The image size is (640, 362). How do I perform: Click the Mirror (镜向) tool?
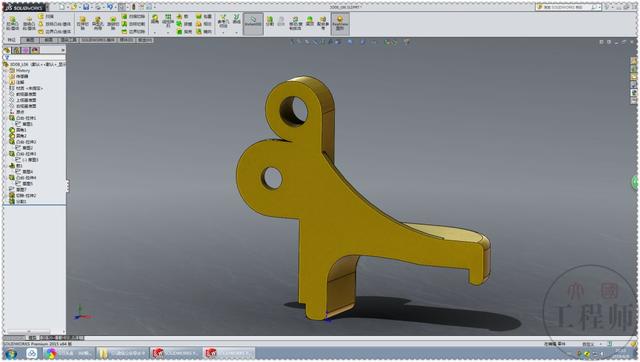pyautogui.click(x=204, y=31)
